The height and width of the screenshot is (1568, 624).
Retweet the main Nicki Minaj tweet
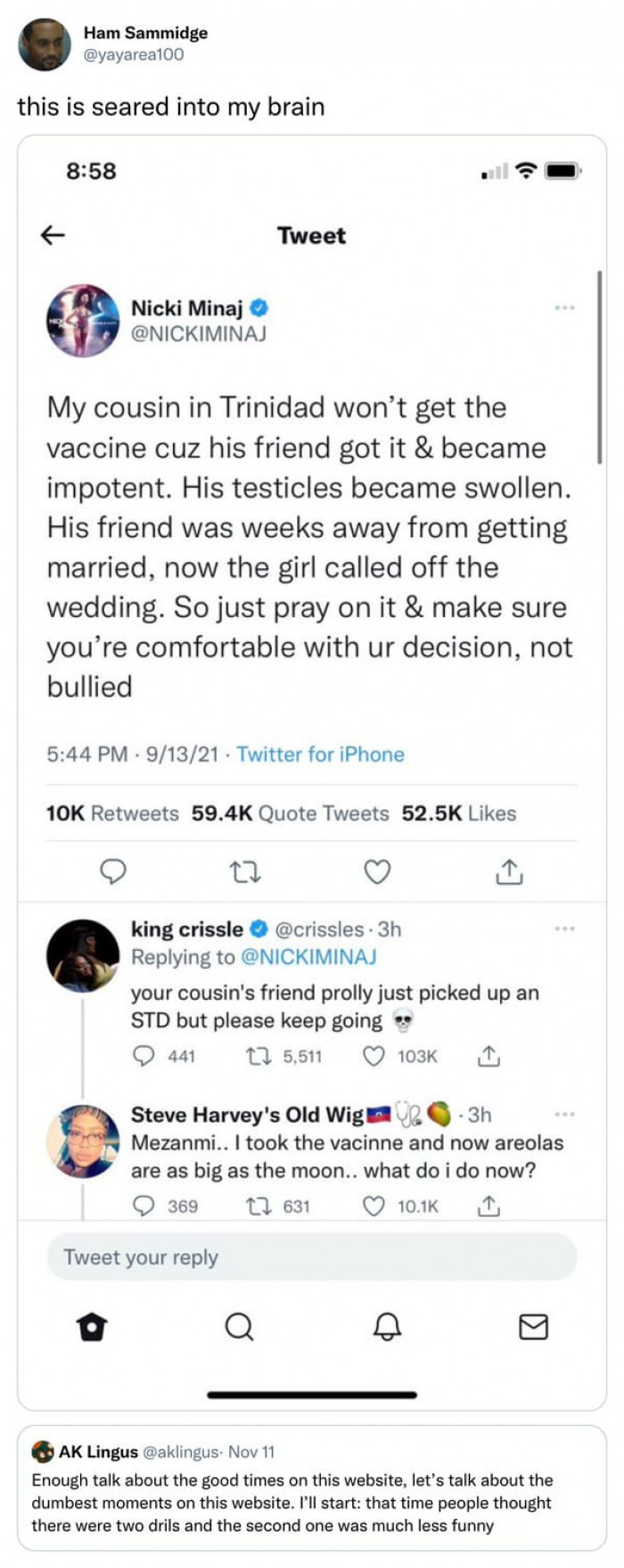245,871
